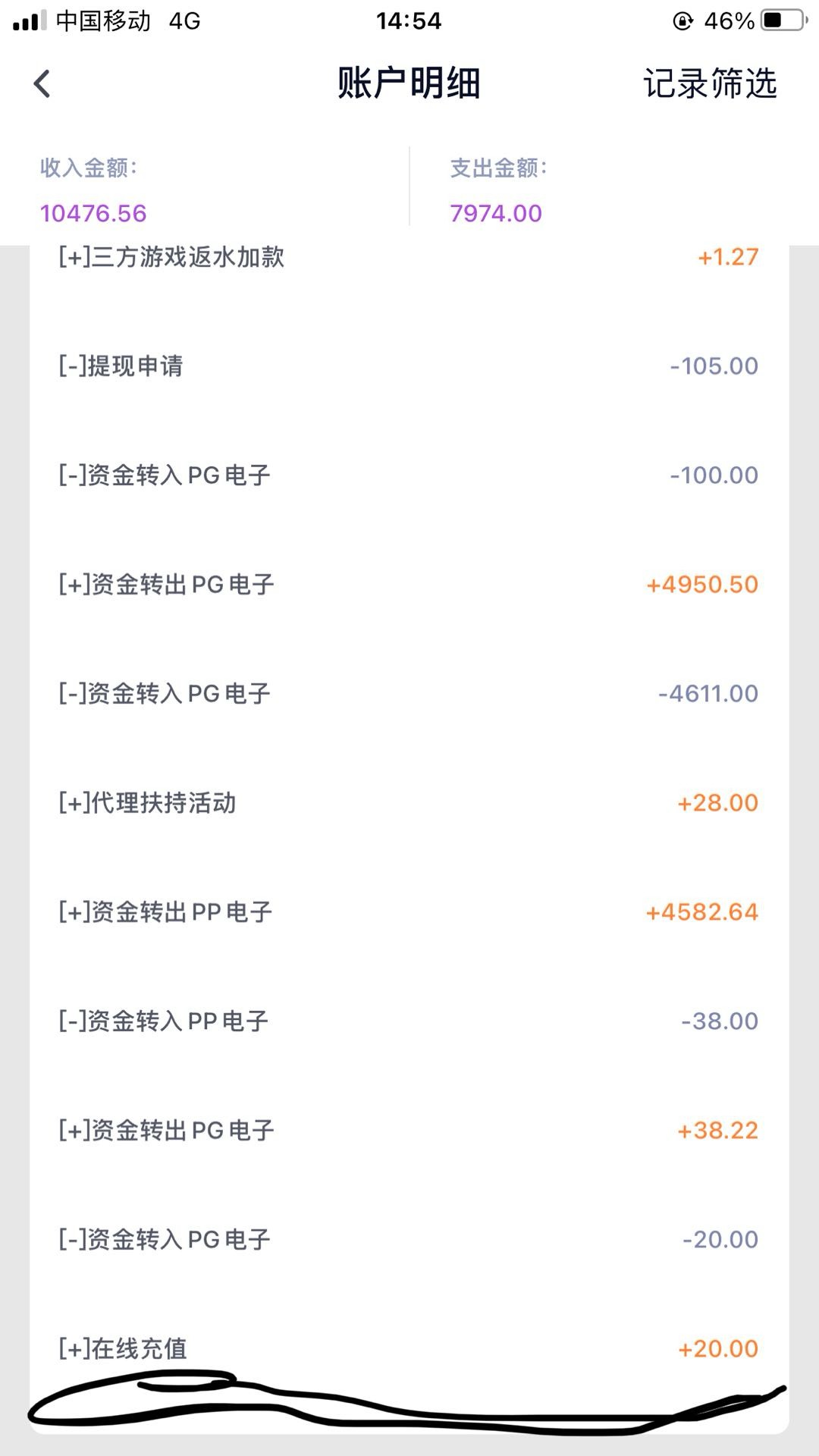Open the 在线充值 +20.00 record
This screenshot has width=819, height=1456.
click(409, 1349)
